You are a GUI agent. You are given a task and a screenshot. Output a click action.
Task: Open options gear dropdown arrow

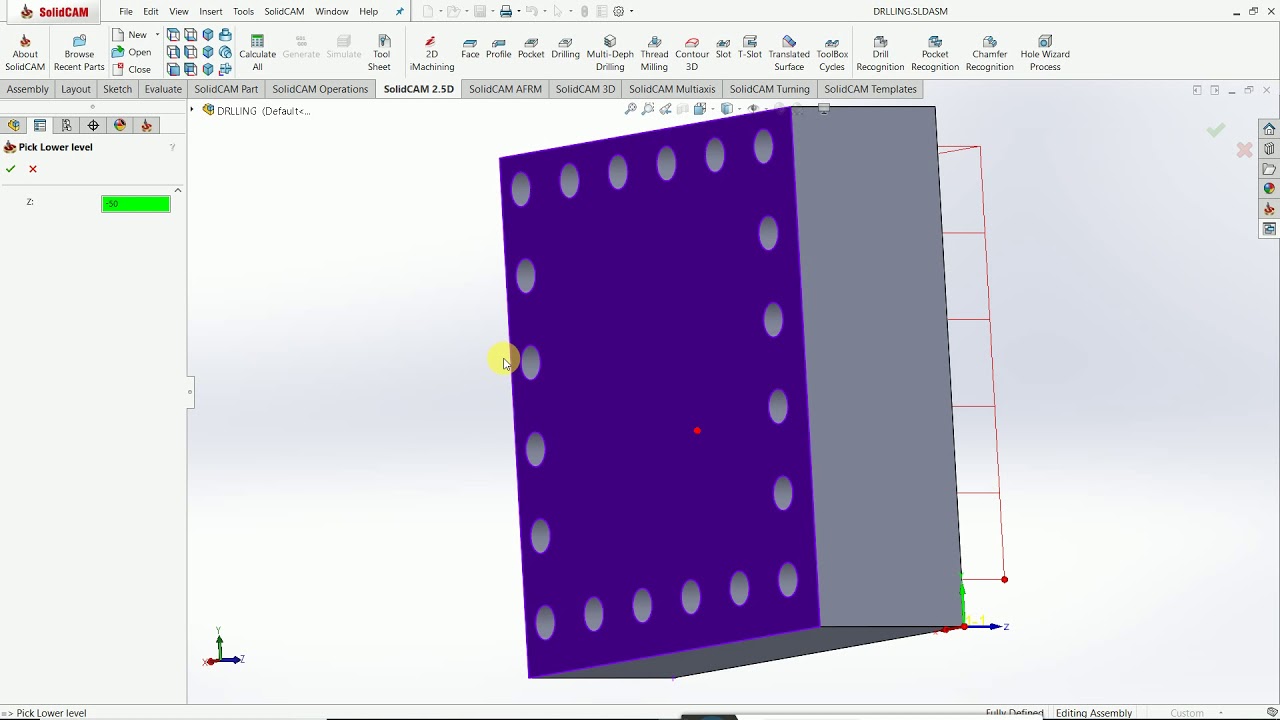(631, 11)
